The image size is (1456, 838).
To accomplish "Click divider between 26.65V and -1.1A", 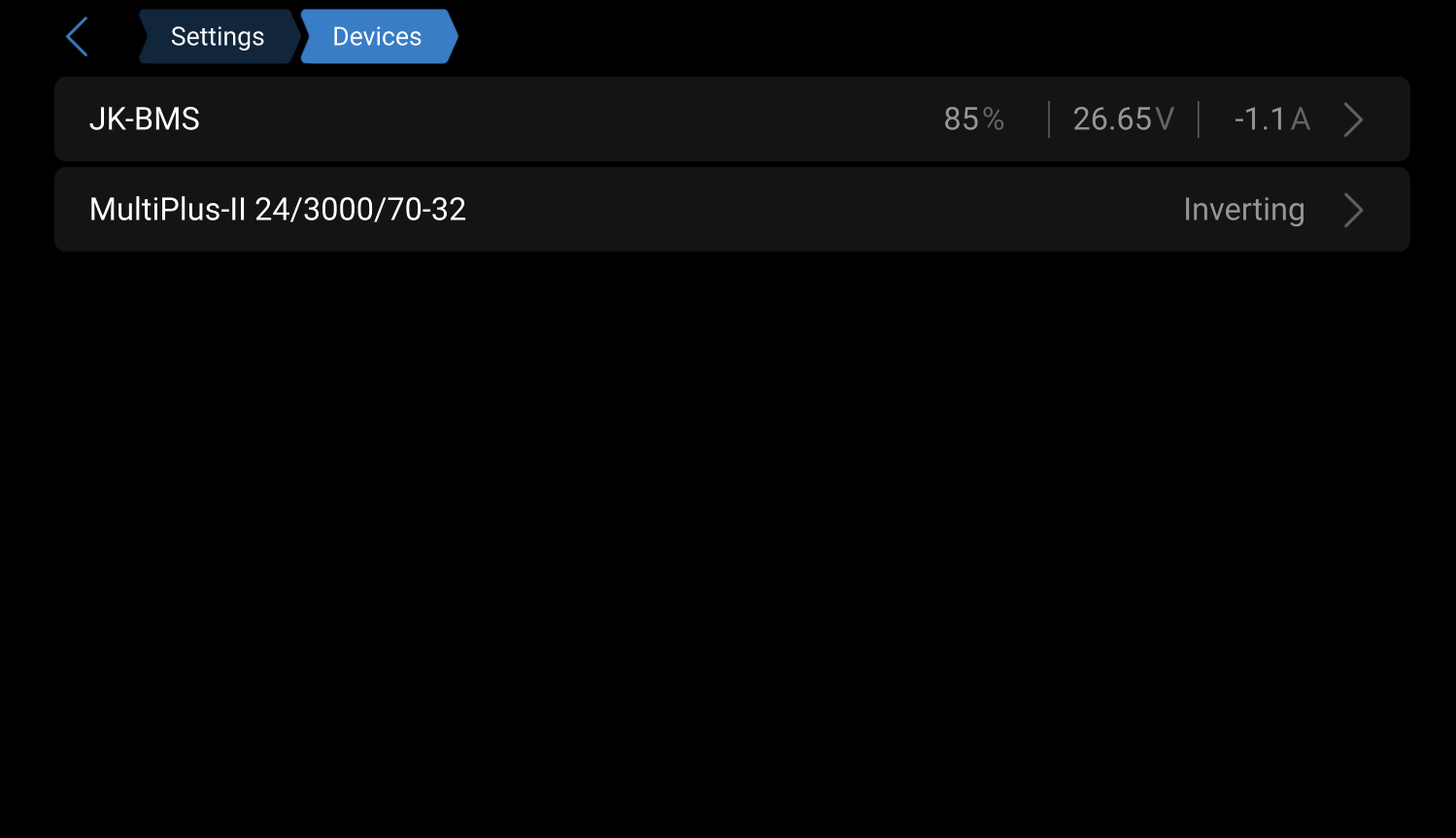I will click(1199, 119).
